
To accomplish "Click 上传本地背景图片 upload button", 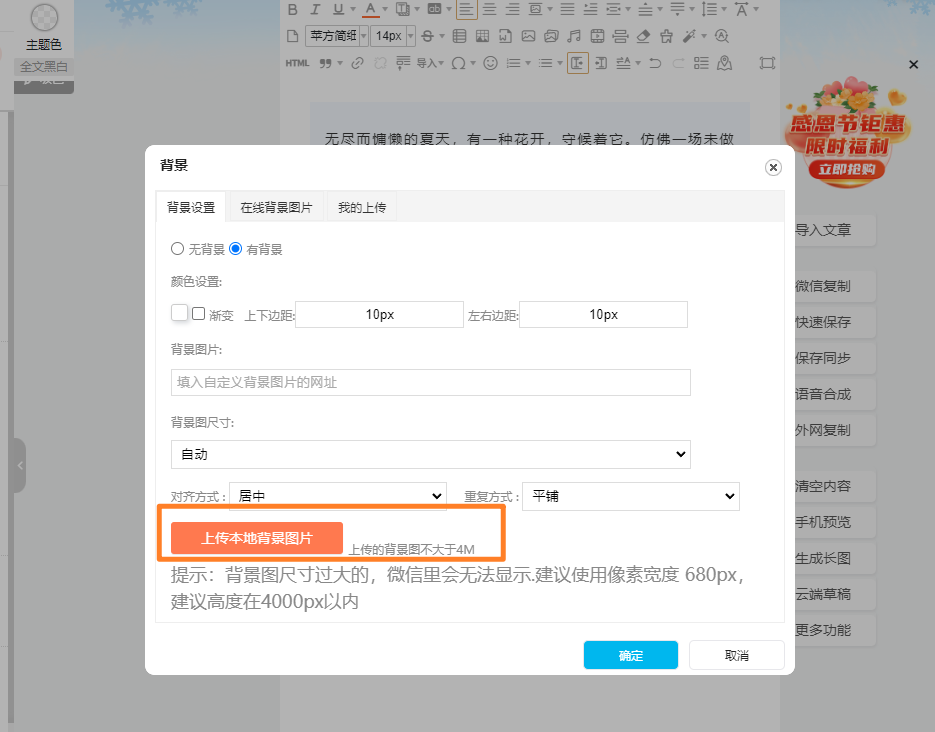I will [x=257, y=538].
